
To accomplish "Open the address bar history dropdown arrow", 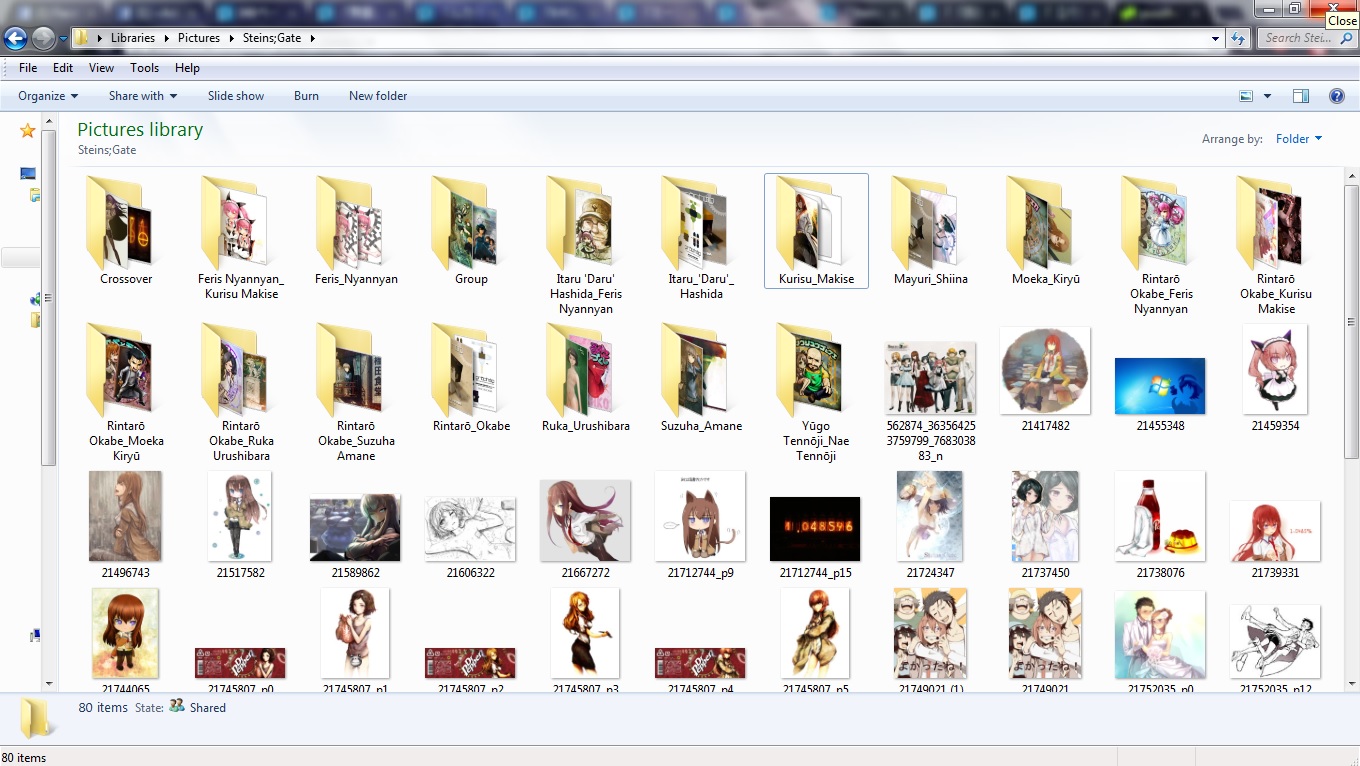I will click(1216, 38).
